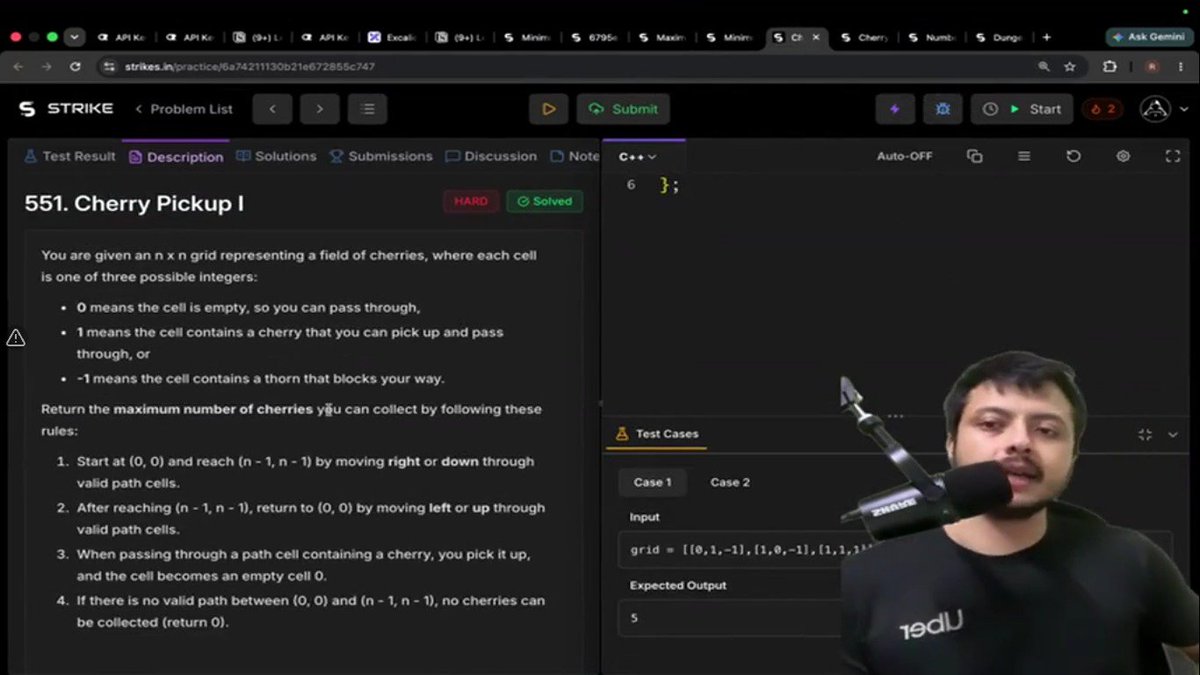Open the Notes tab

point(575,156)
